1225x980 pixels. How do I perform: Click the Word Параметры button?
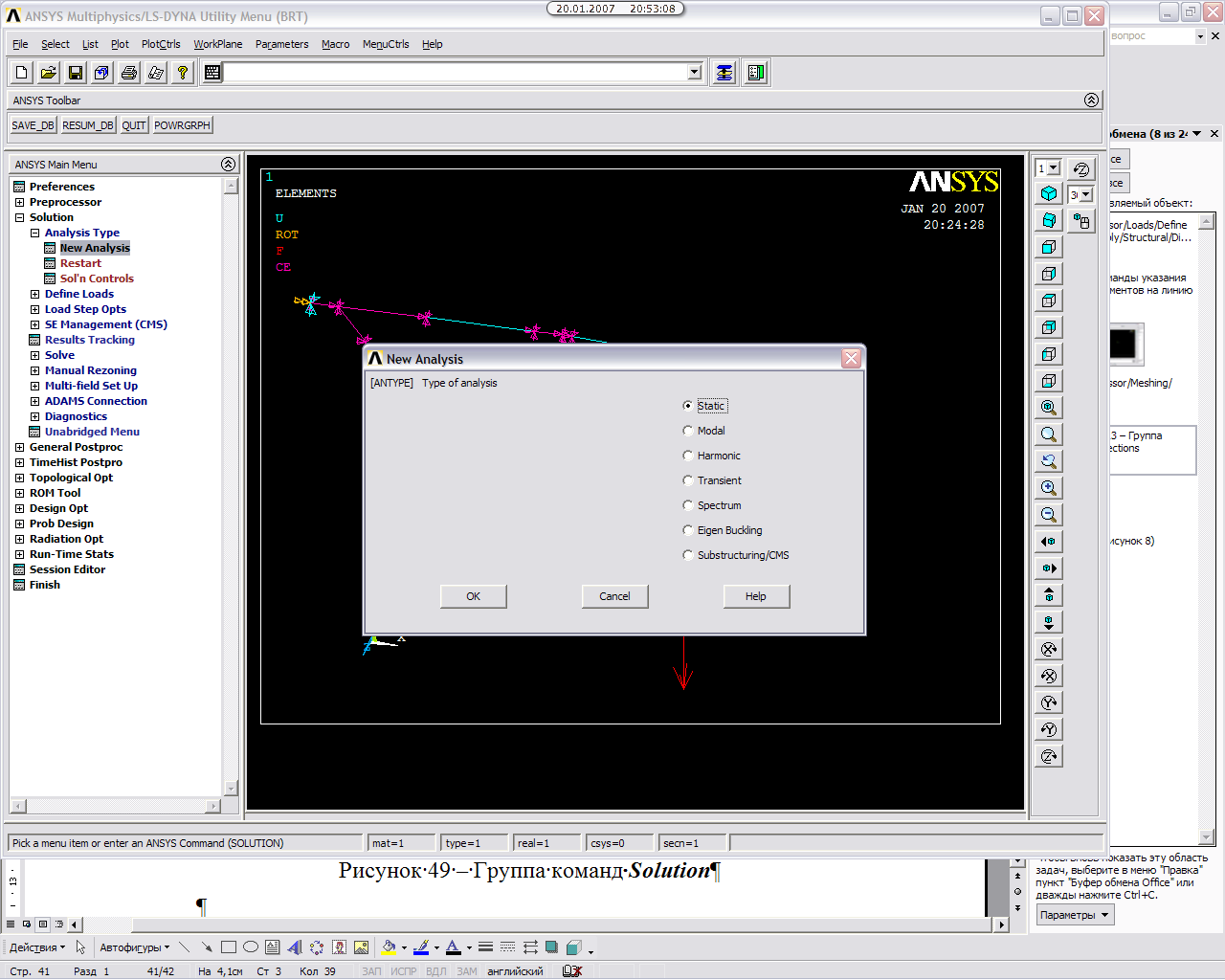pyautogui.click(x=1075, y=915)
